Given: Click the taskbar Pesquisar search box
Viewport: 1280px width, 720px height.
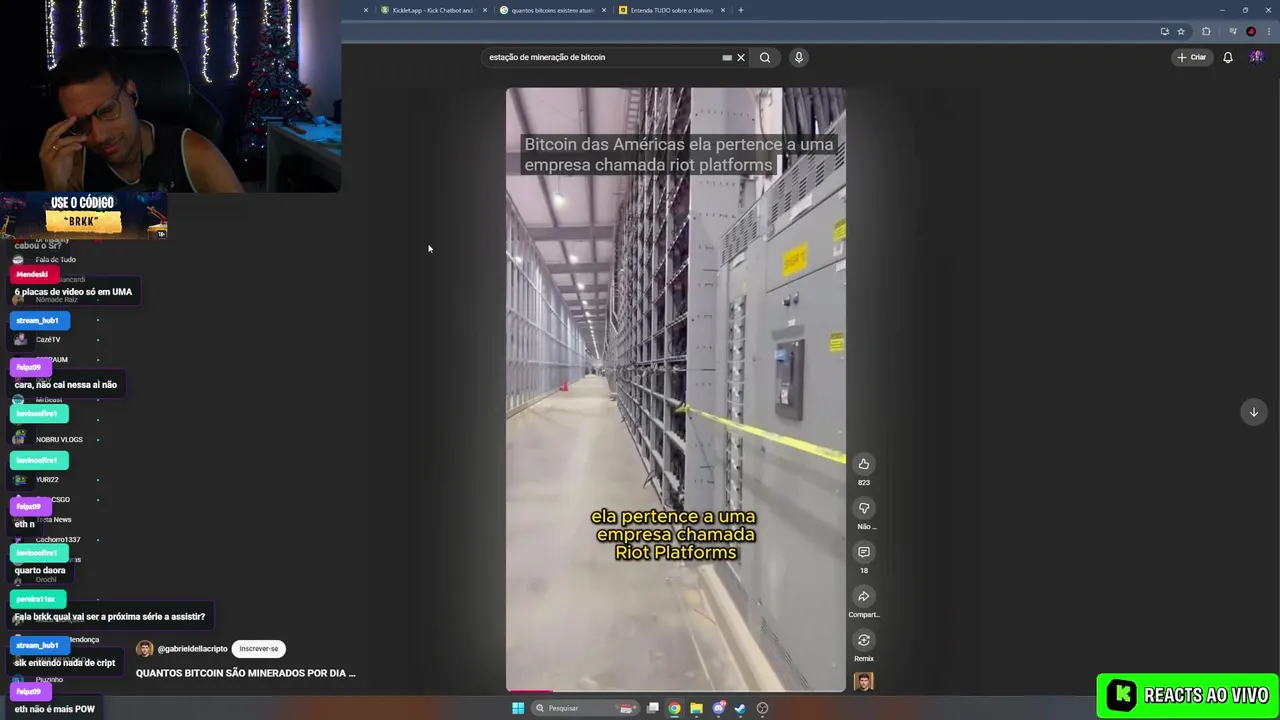Looking at the screenshot, I should click(585, 708).
